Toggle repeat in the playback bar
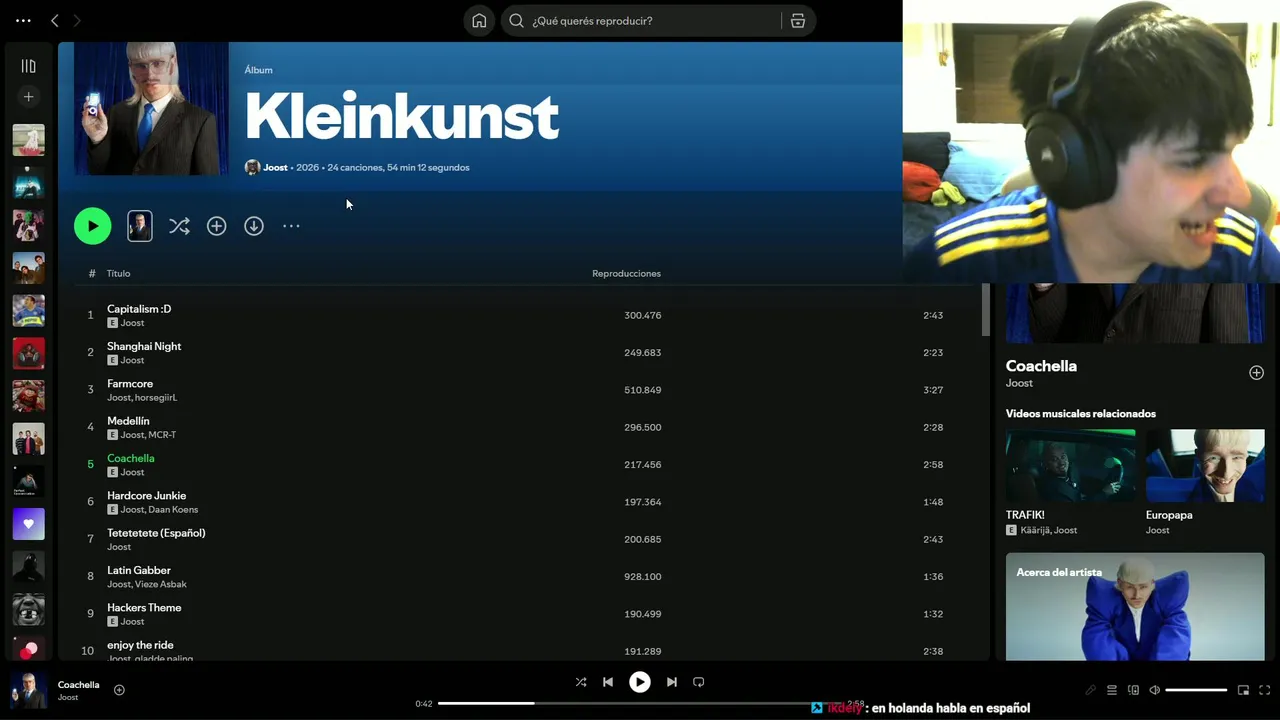Image resolution: width=1280 pixels, height=720 pixels. (x=699, y=682)
